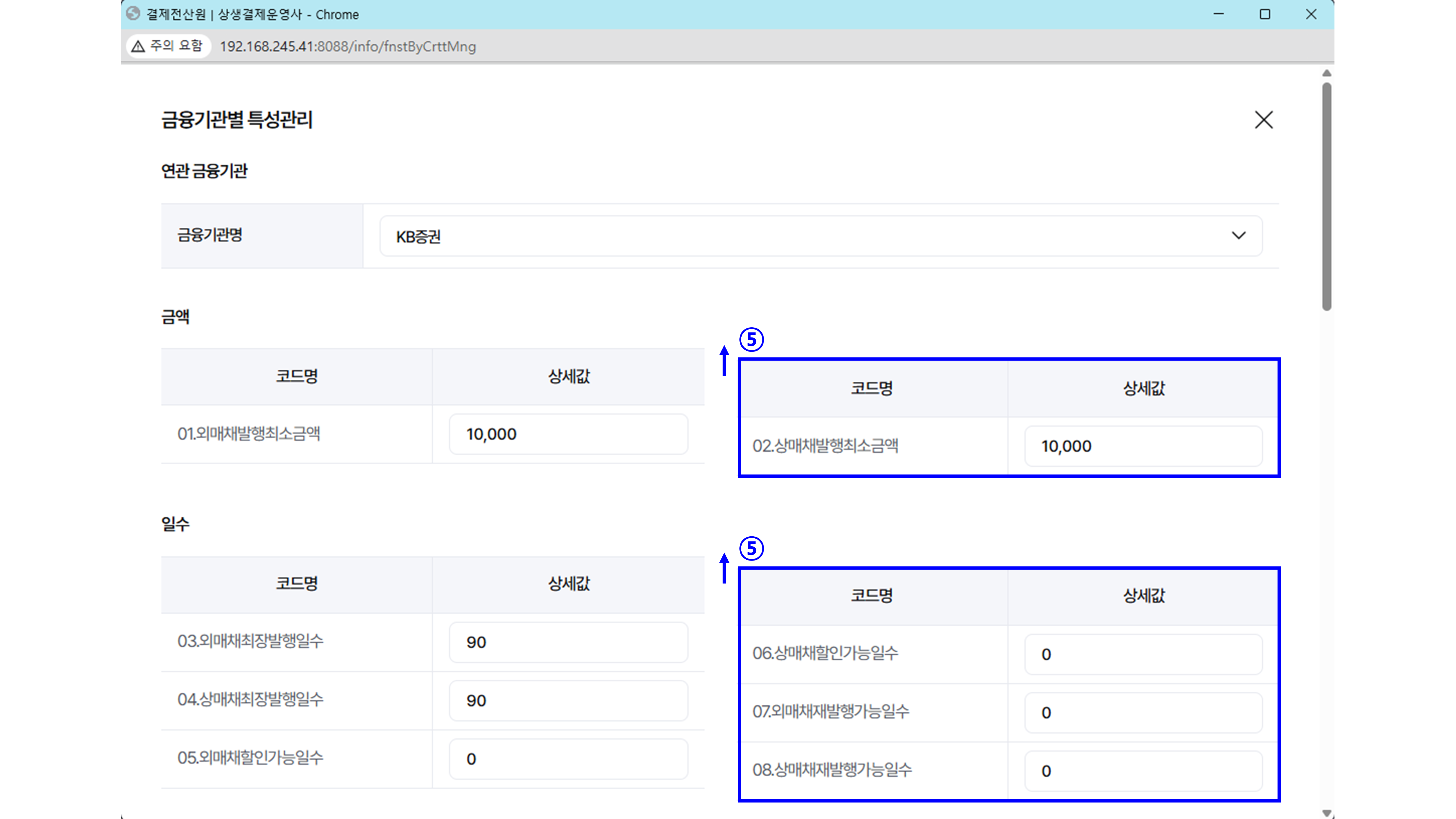
Task: Click the 03.외매채최장발행일수 label
Action: tap(250, 641)
